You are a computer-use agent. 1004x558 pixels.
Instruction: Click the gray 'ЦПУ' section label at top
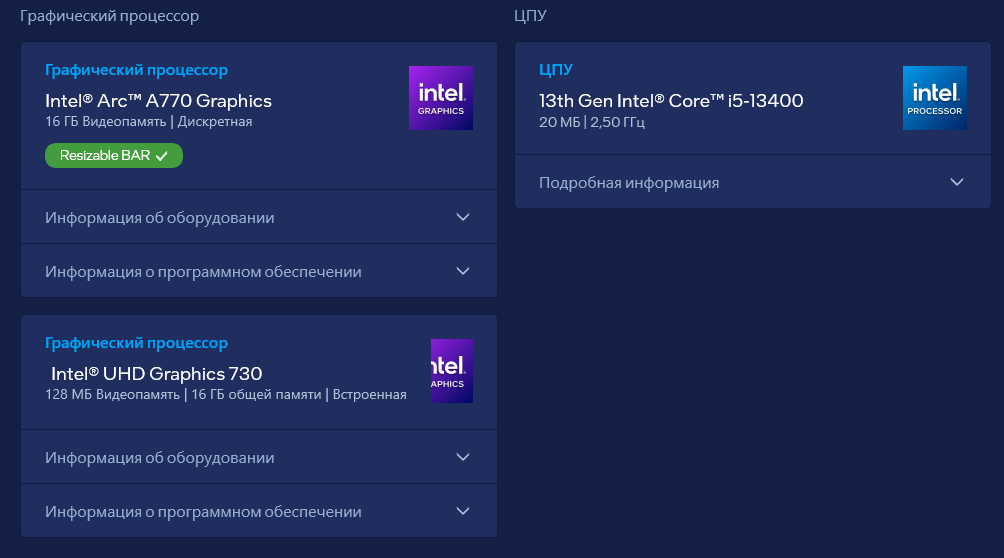[530, 15]
